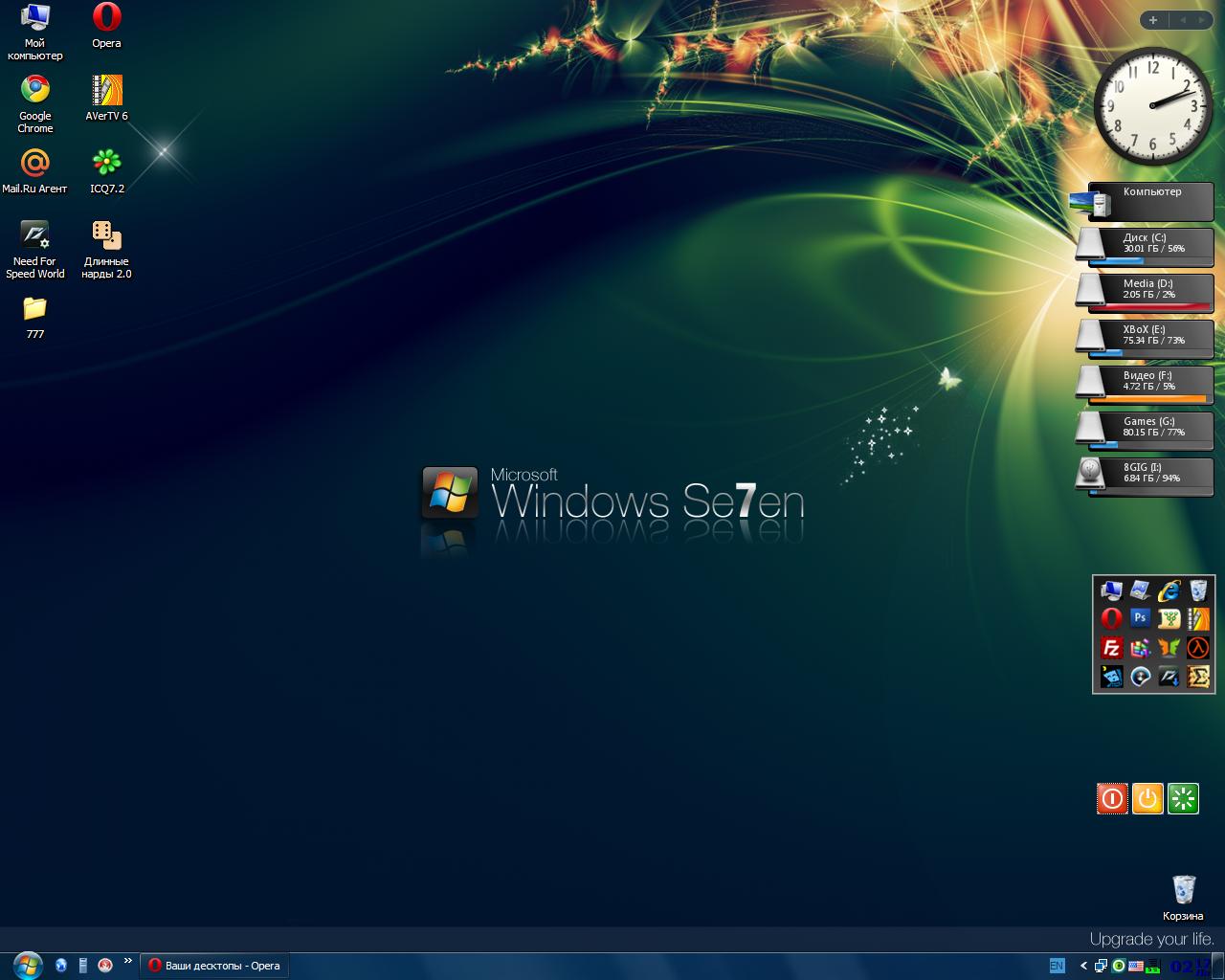This screenshot has height=980, width=1225.
Task: Open the AVerTV 6 desktop icon
Action: tap(106, 91)
